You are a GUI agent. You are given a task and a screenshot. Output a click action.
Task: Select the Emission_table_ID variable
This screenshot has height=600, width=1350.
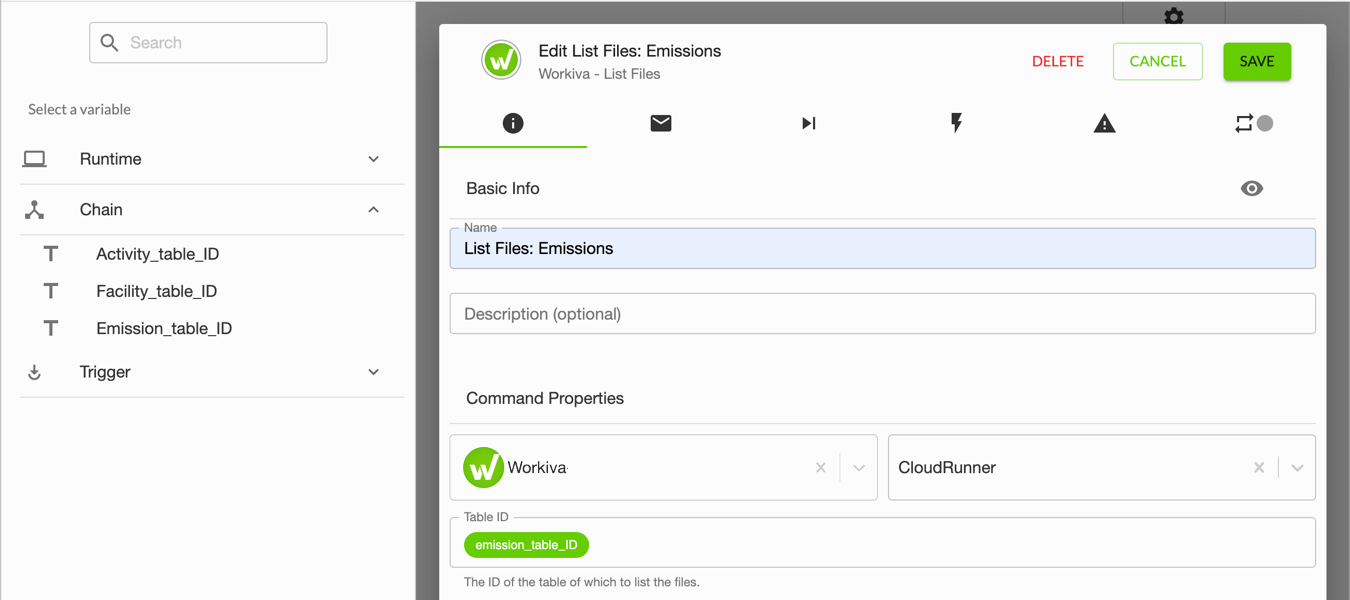pos(164,328)
